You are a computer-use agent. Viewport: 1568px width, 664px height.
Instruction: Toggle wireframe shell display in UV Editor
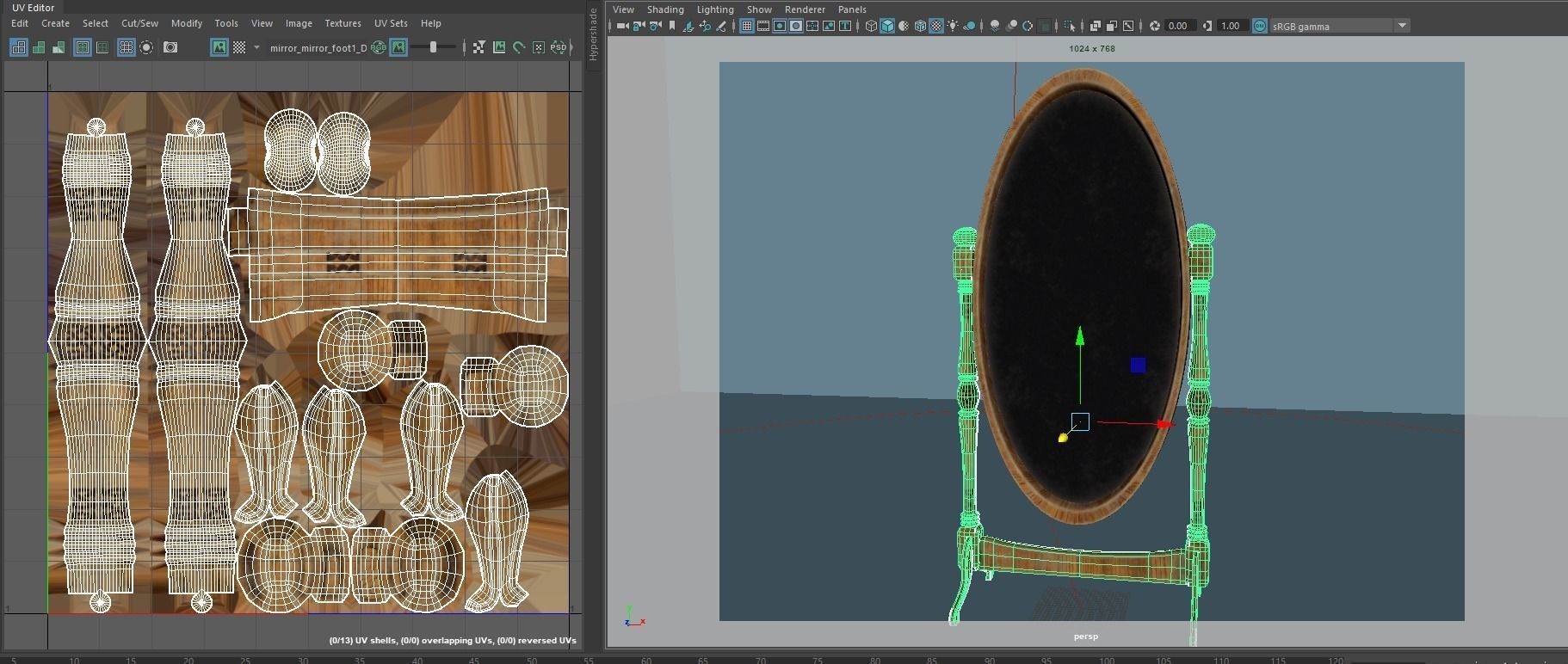point(18,47)
